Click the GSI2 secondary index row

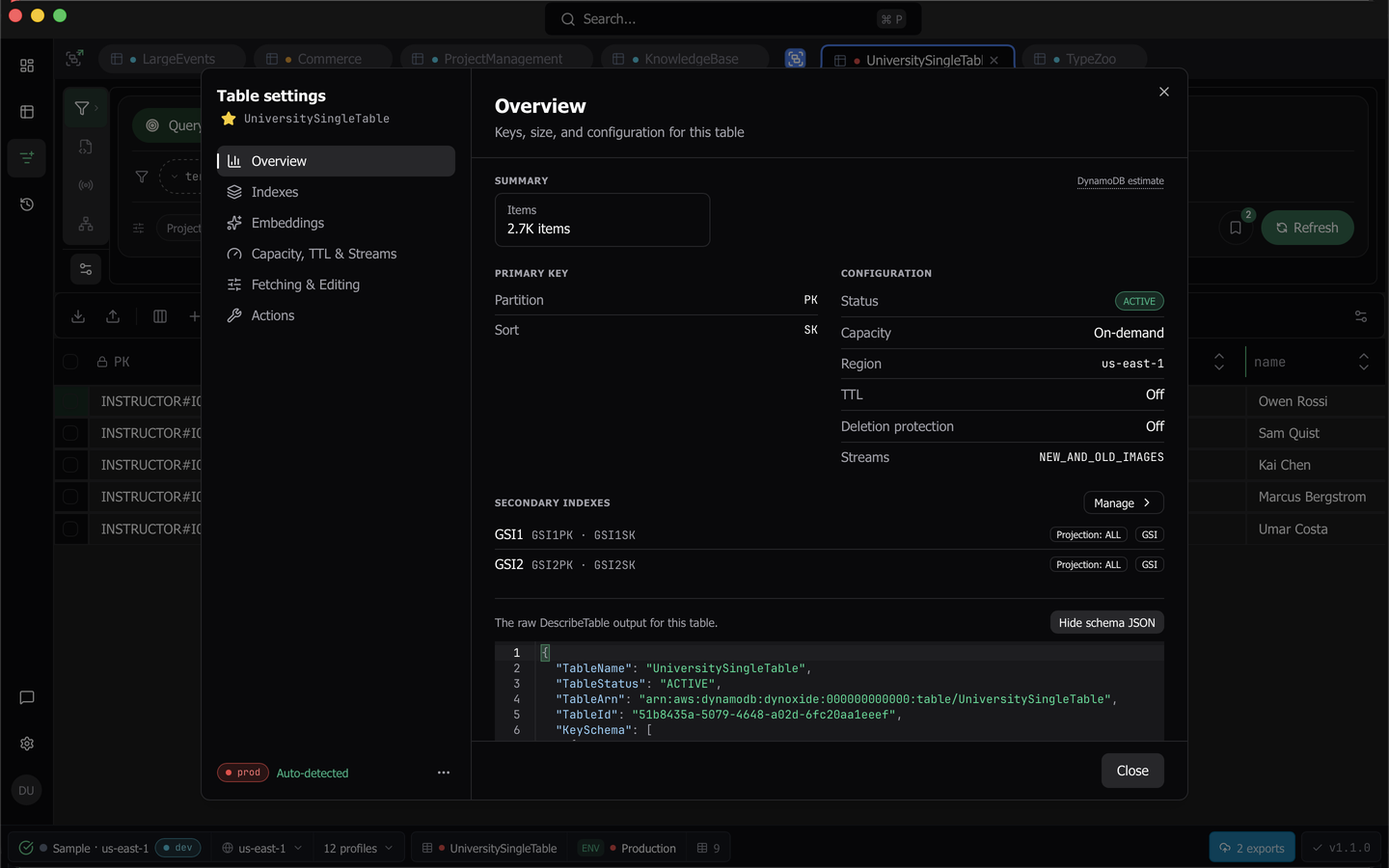pyautogui.click(x=830, y=564)
